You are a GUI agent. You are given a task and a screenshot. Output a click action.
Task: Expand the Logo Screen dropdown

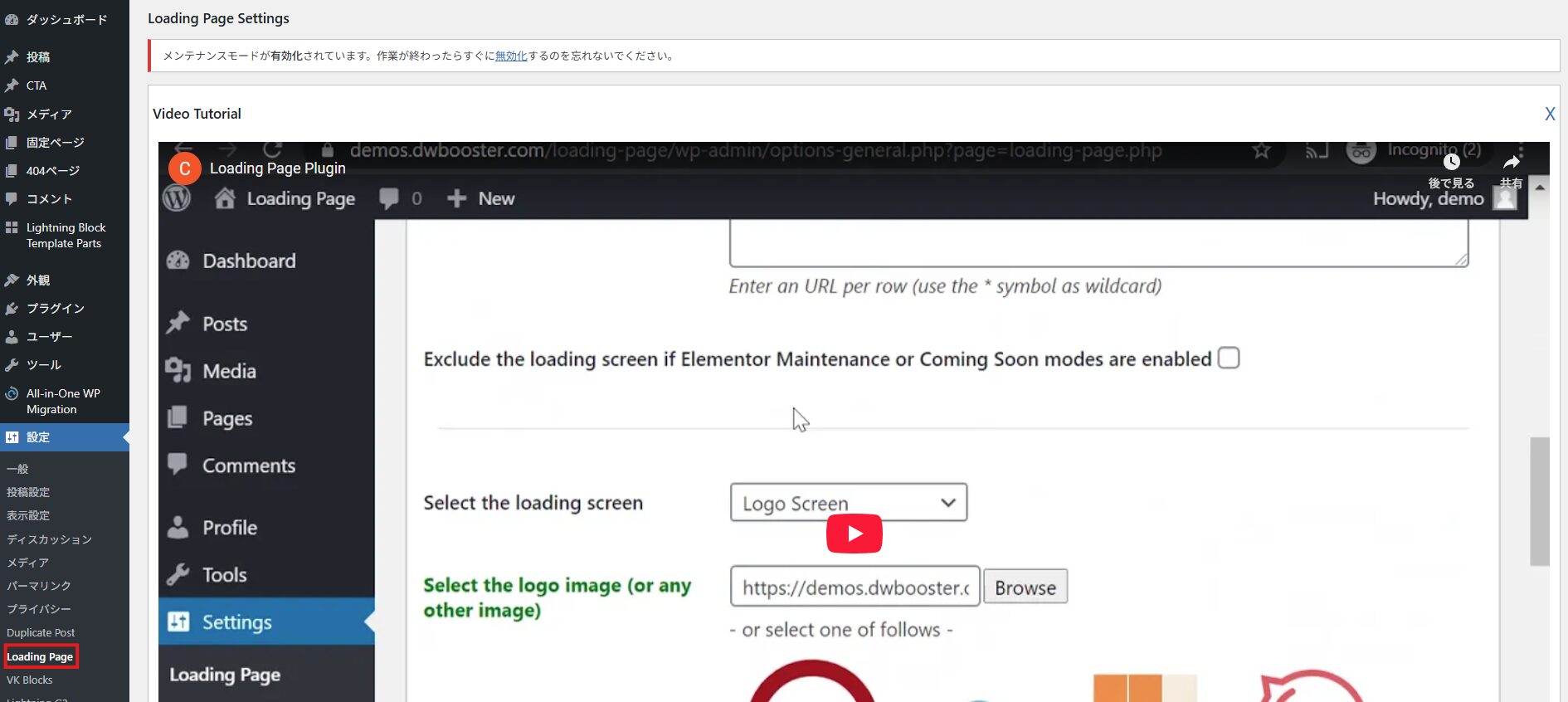tap(848, 503)
